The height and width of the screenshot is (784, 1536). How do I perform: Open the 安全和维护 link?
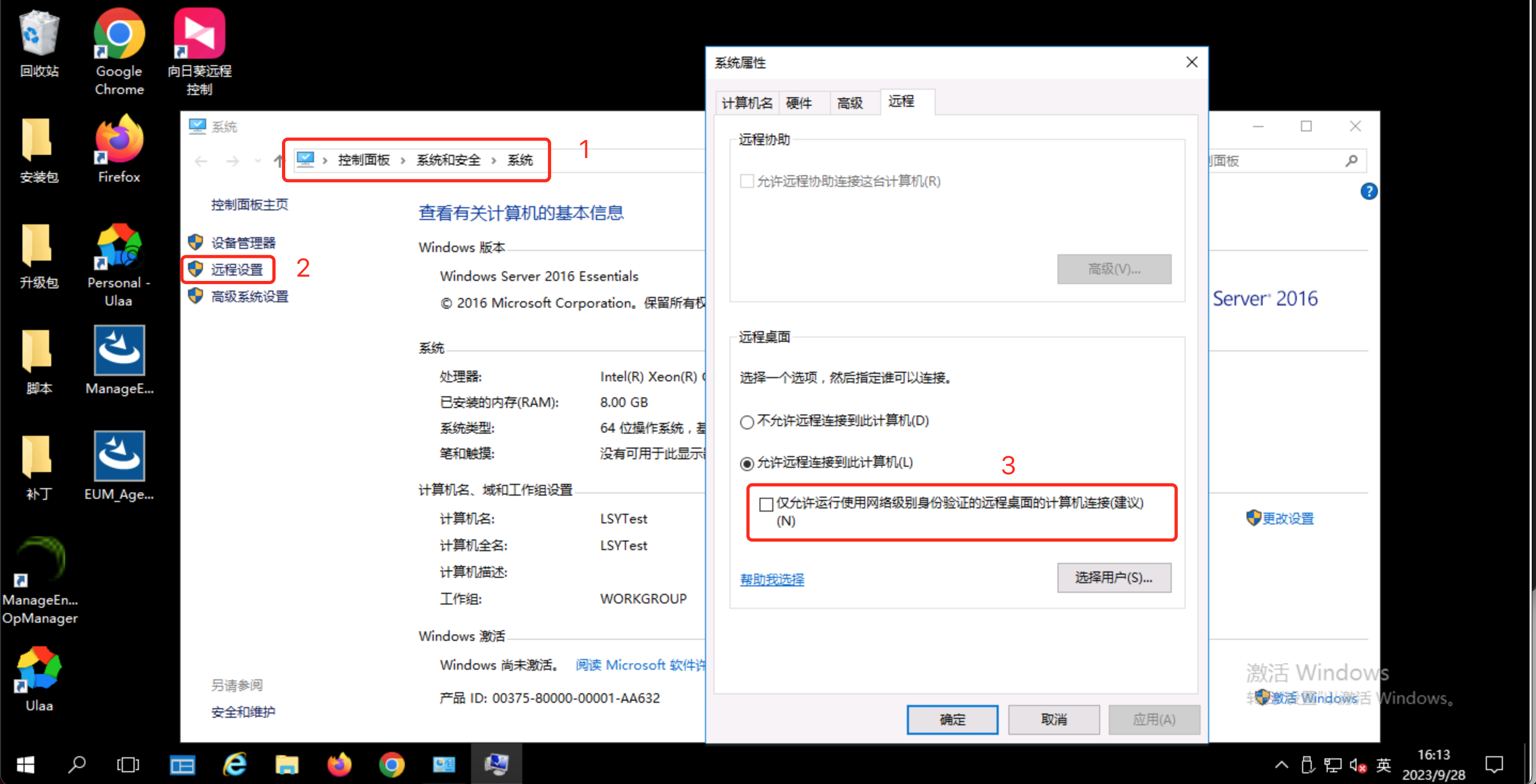tap(242, 712)
